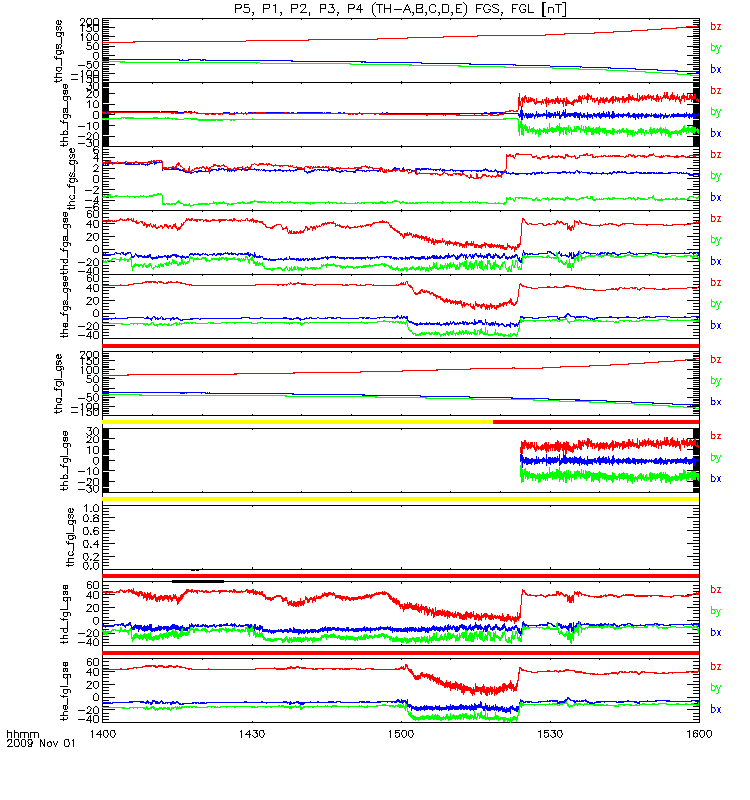Click red status bar above tha_fgl_gse panel
Screen dimensions: 750x800
coord(401,346)
